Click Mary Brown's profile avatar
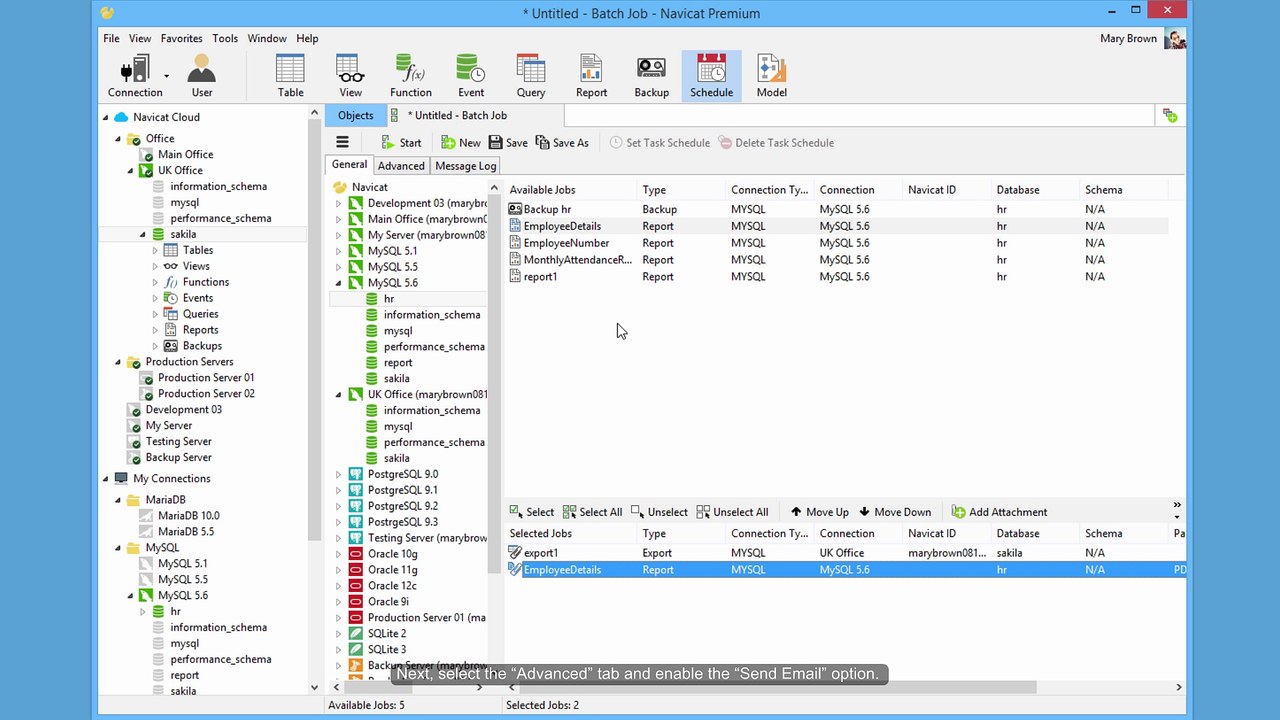1280x720 pixels. pos(1175,39)
